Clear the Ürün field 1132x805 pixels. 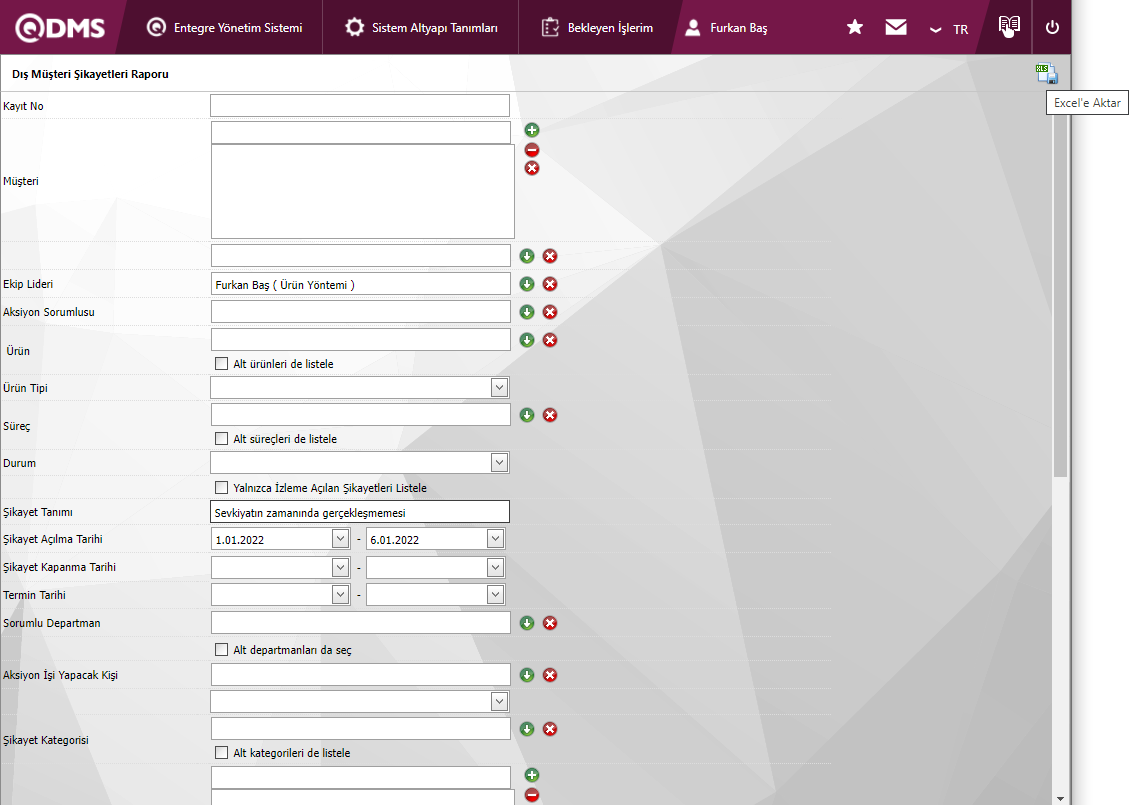[x=550, y=340]
